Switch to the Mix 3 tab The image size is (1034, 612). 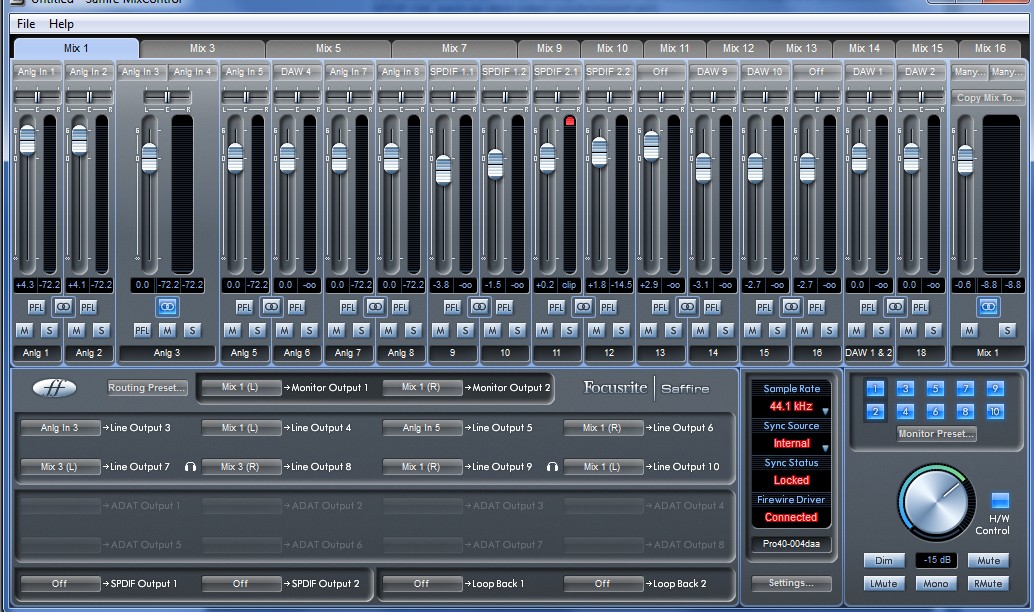tap(202, 49)
